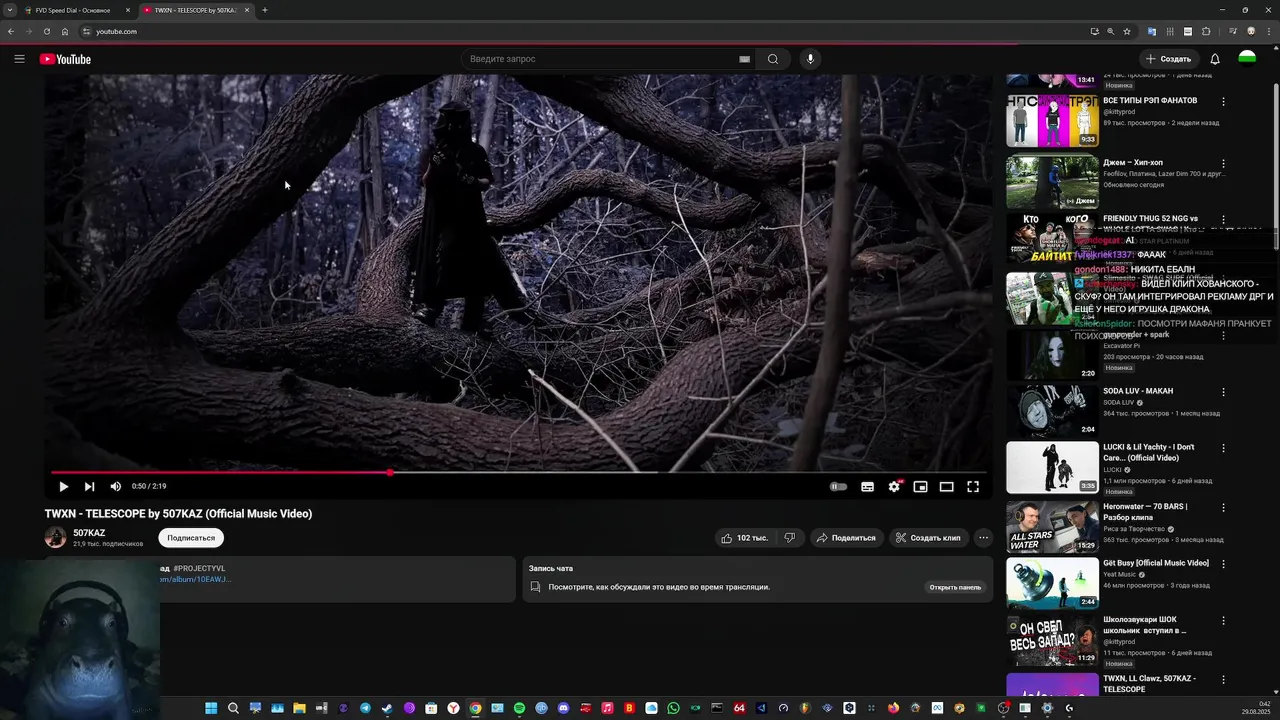Open the on-screen keyboard in search box
Screen dimensions: 1280x720
pyautogui.click(x=744, y=59)
